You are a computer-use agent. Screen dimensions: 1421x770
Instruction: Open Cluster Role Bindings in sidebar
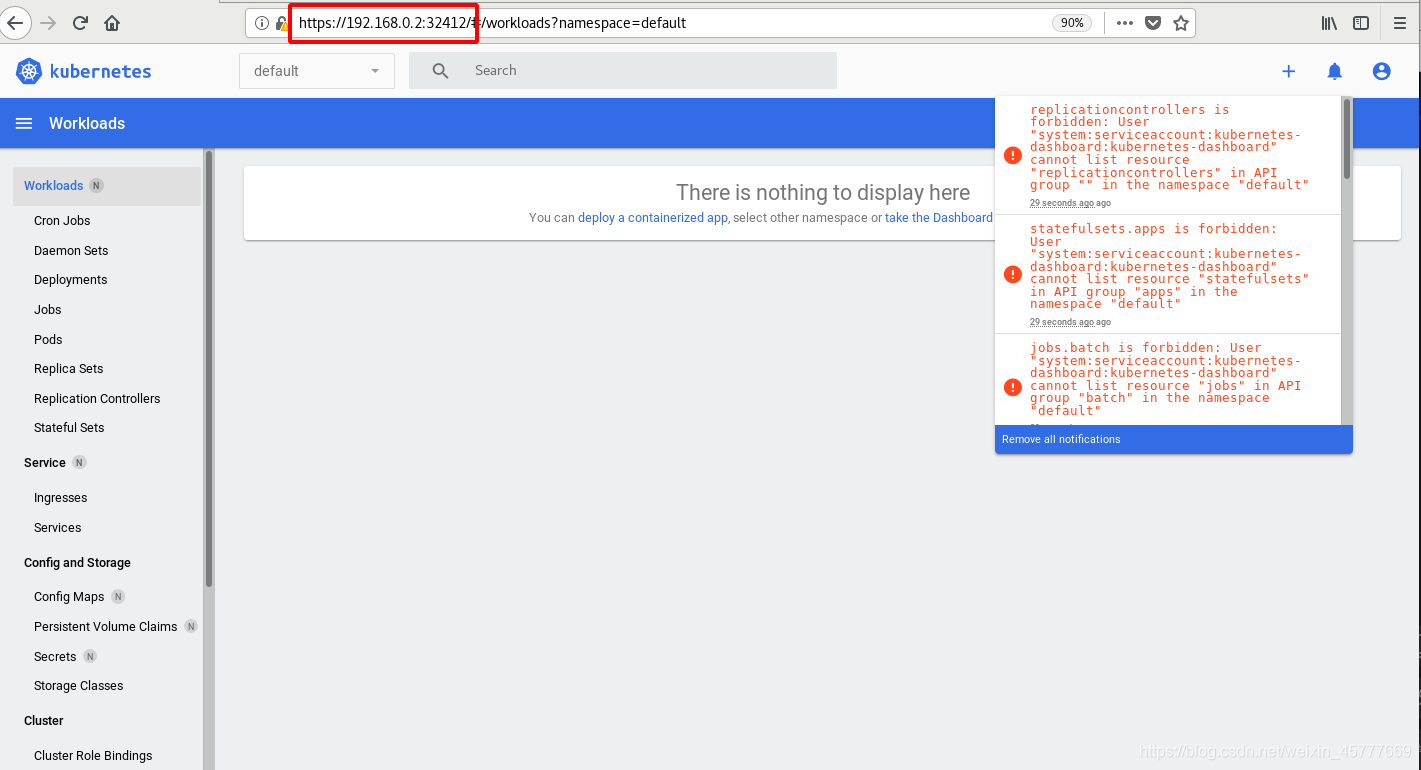coord(93,756)
